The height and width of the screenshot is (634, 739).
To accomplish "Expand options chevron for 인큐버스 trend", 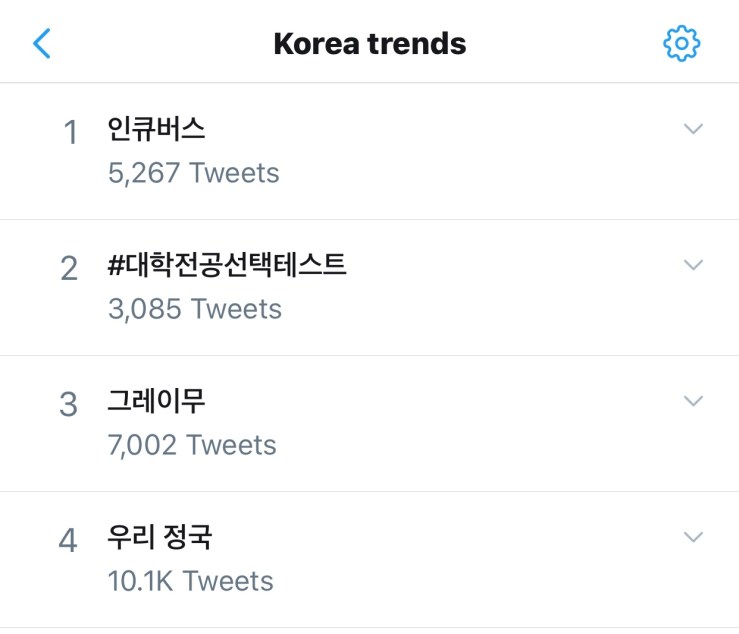I will pos(693,129).
